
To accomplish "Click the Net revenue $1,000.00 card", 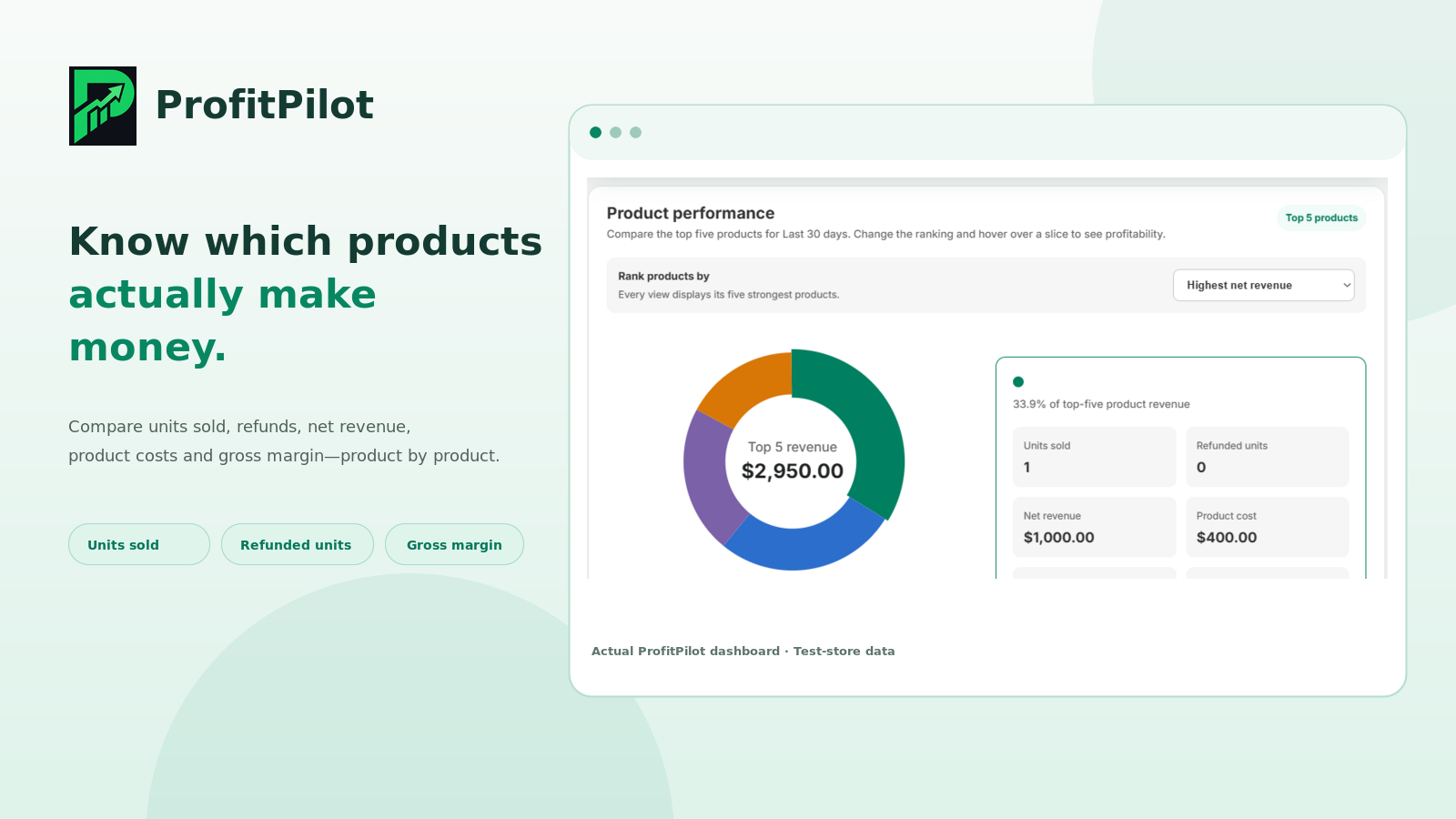I will pyautogui.click(x=1095, y=527).
